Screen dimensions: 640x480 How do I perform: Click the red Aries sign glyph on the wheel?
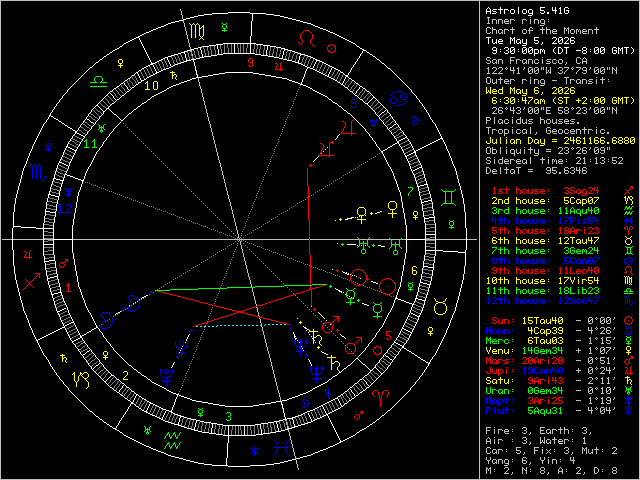380,398
